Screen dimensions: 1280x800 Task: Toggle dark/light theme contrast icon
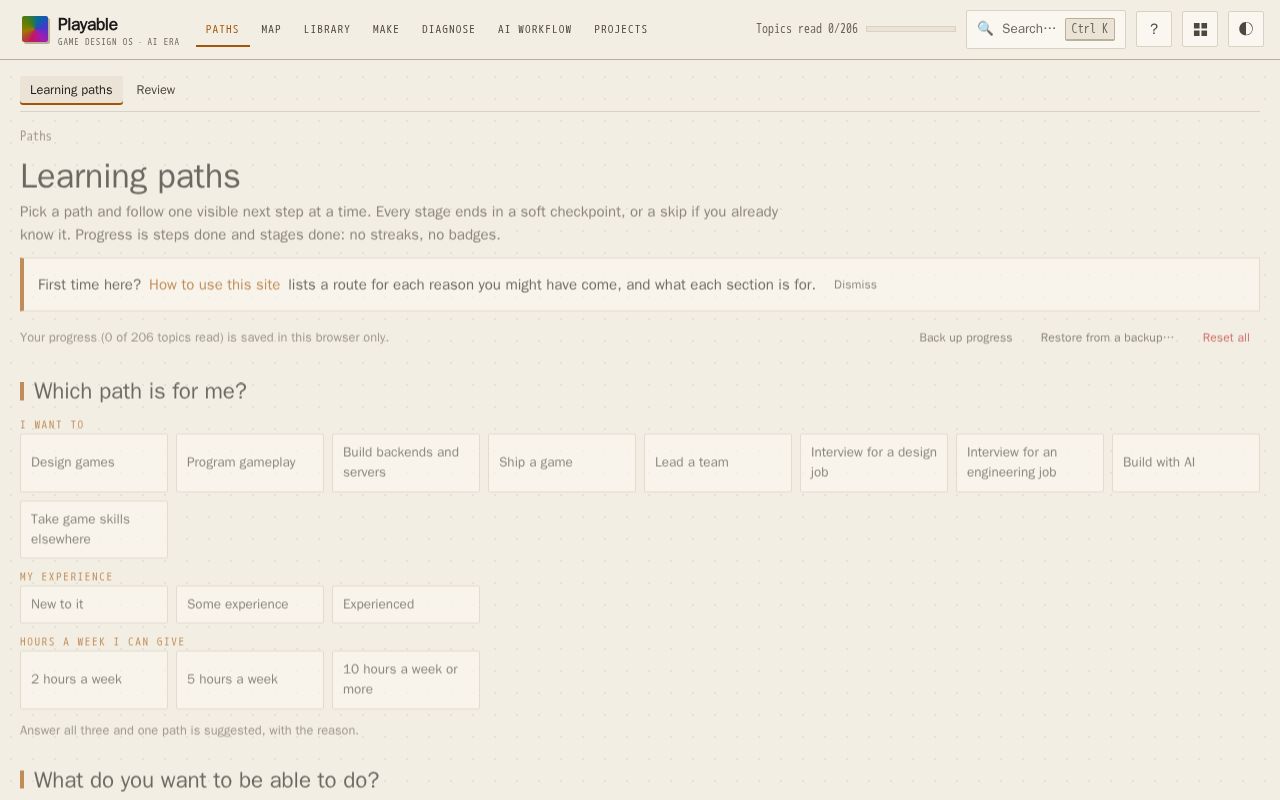click(1246, 29)
